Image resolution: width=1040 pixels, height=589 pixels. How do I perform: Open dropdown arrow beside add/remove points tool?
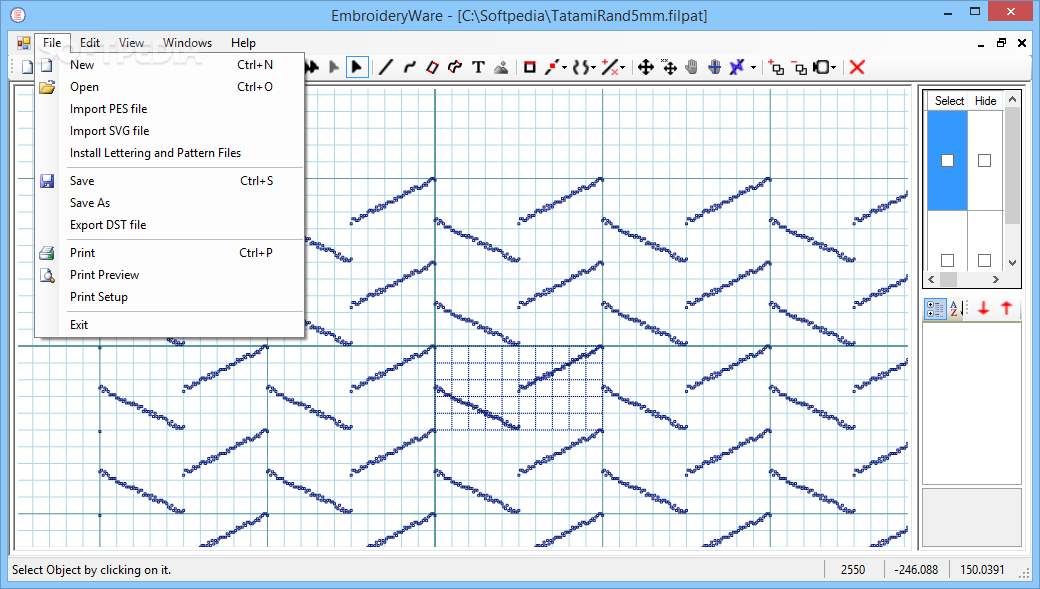click(x=622, y=67)
